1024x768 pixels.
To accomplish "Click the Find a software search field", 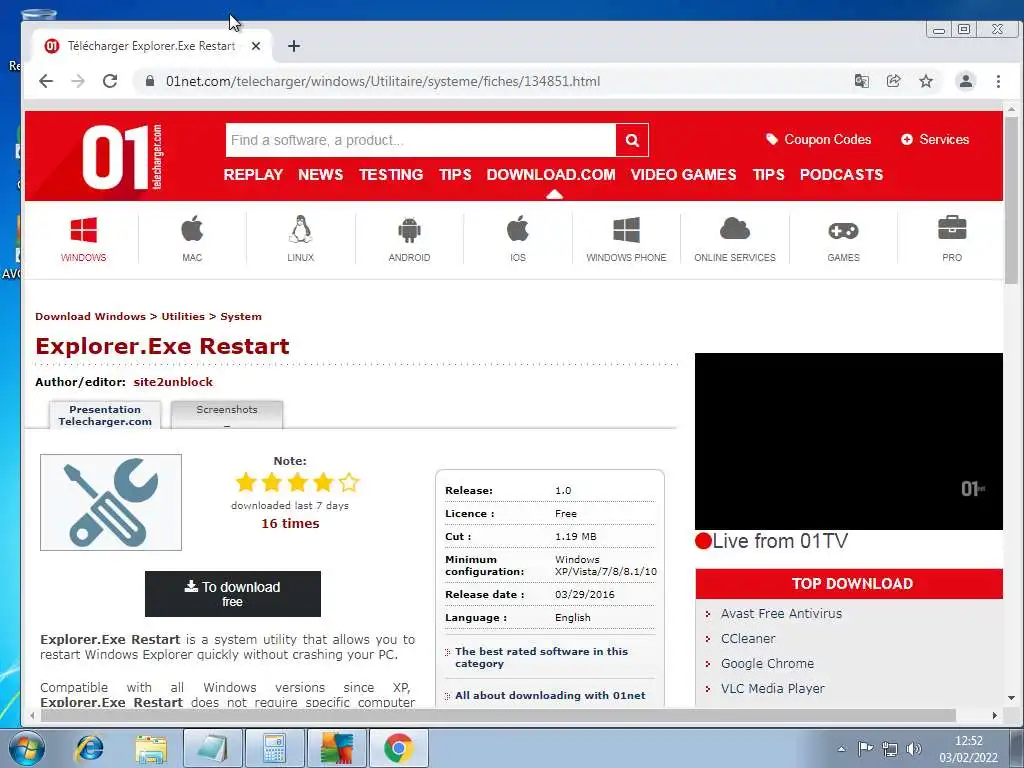I will (421, 140).
